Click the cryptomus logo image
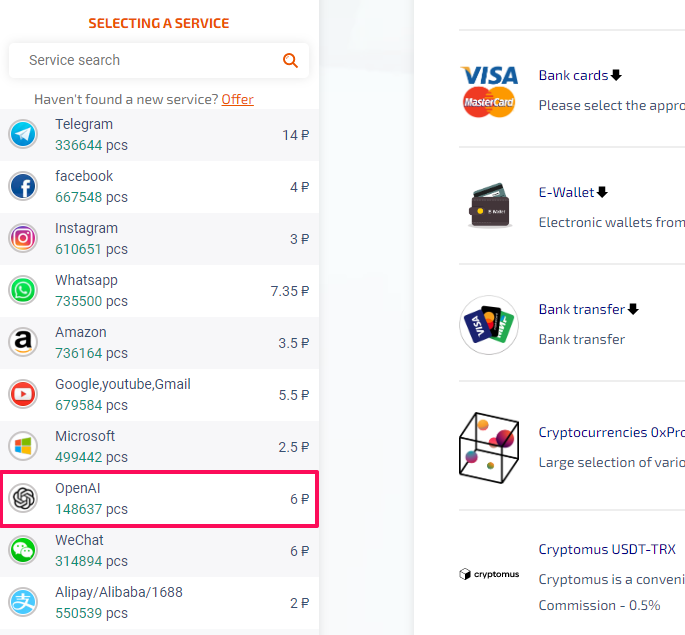 (x=489, y=574)
